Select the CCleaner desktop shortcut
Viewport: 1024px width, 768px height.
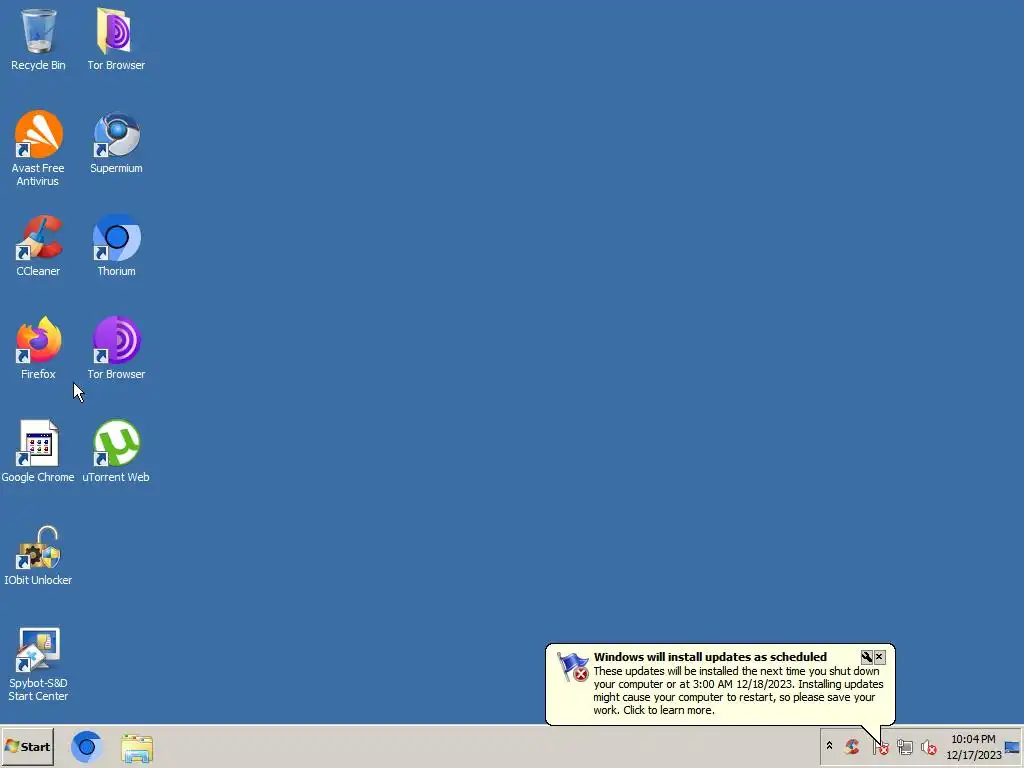point(38,246)
